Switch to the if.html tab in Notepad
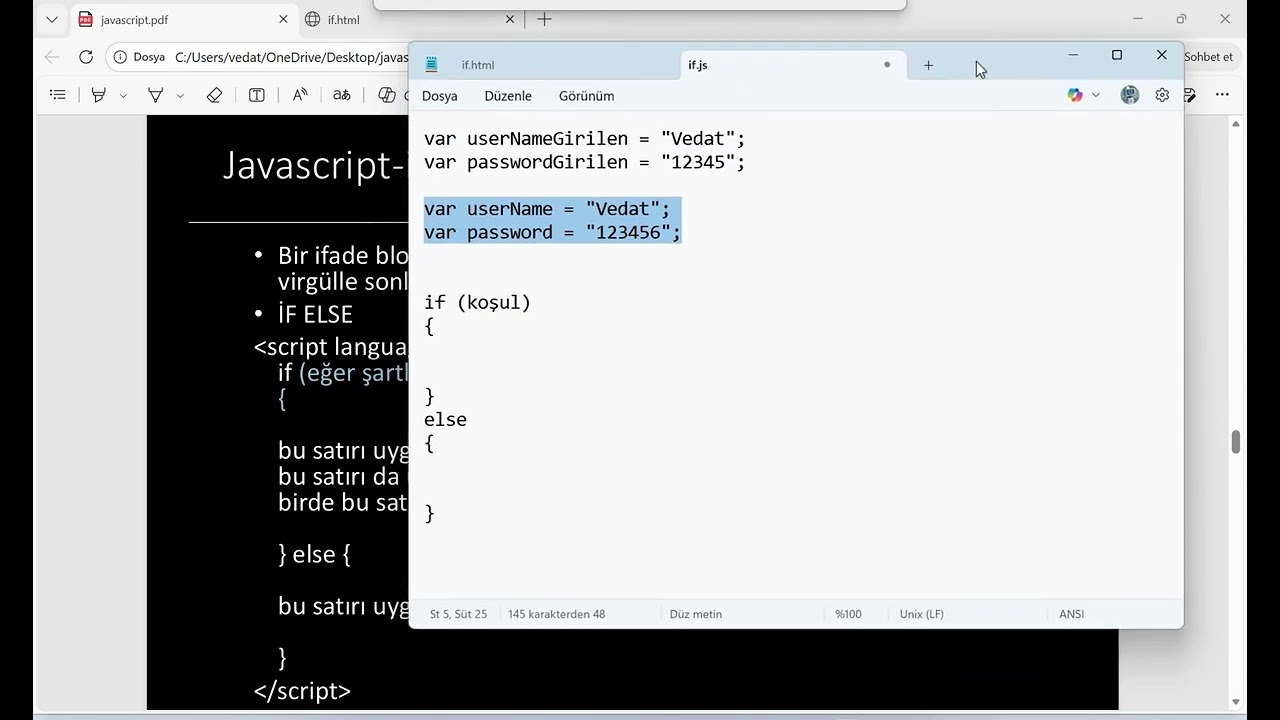This screenshot has height=720, width=1280. coord(478,65)
